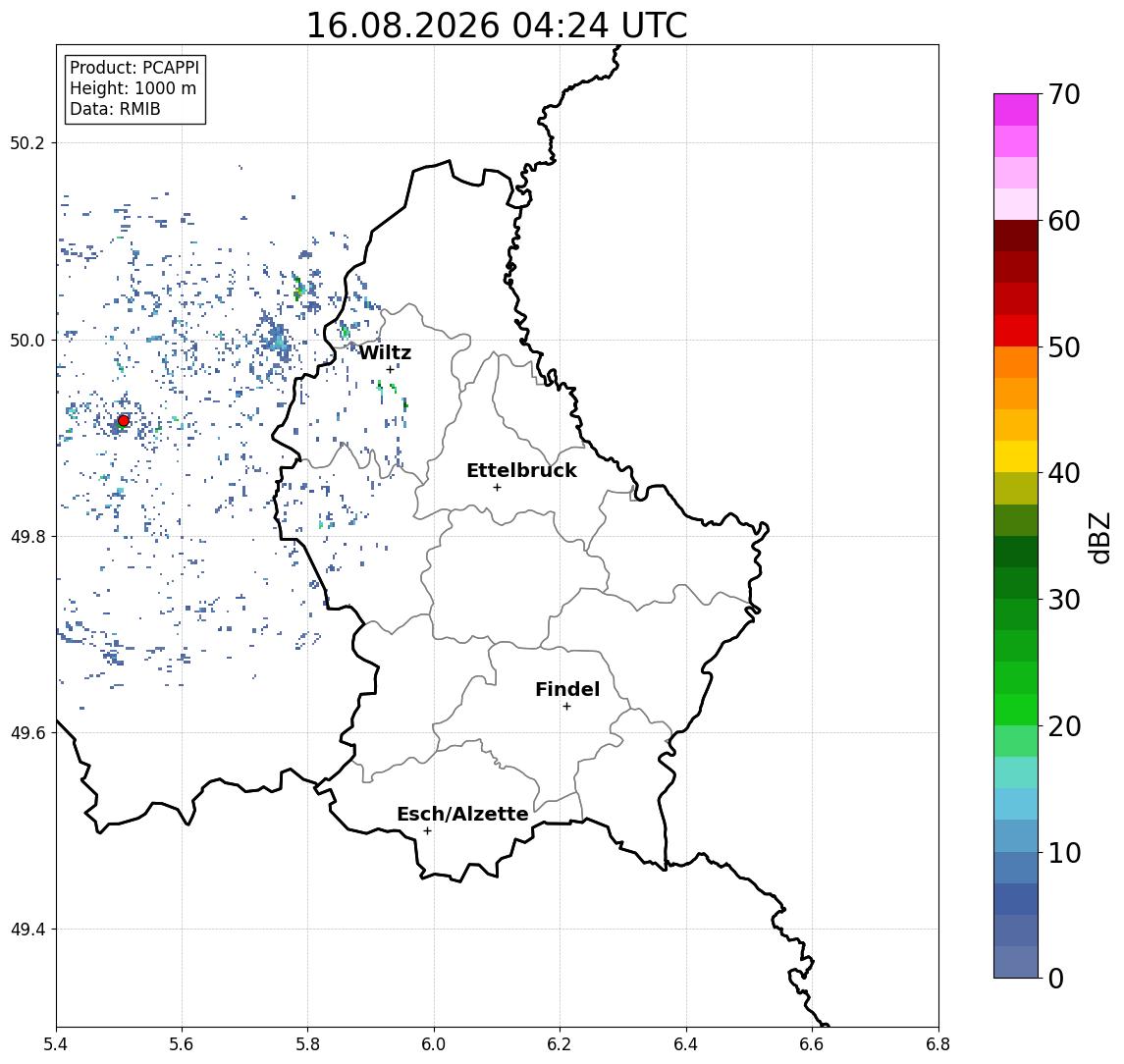Click the Wiltz station cross marker
The width and height of the screenshot is (1124, 1064).
tap(390, 370)
